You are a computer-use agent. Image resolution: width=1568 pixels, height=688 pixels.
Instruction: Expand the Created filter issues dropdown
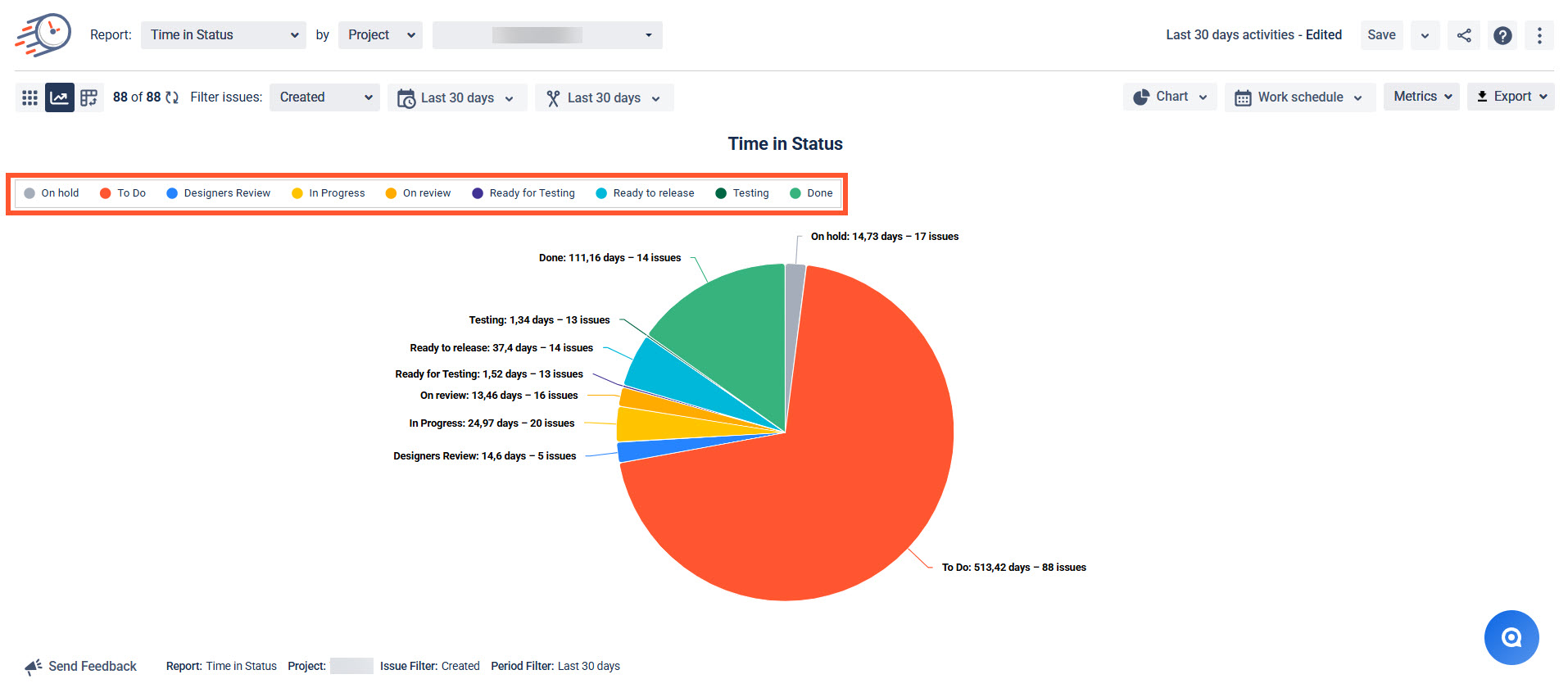click(324, 97)
